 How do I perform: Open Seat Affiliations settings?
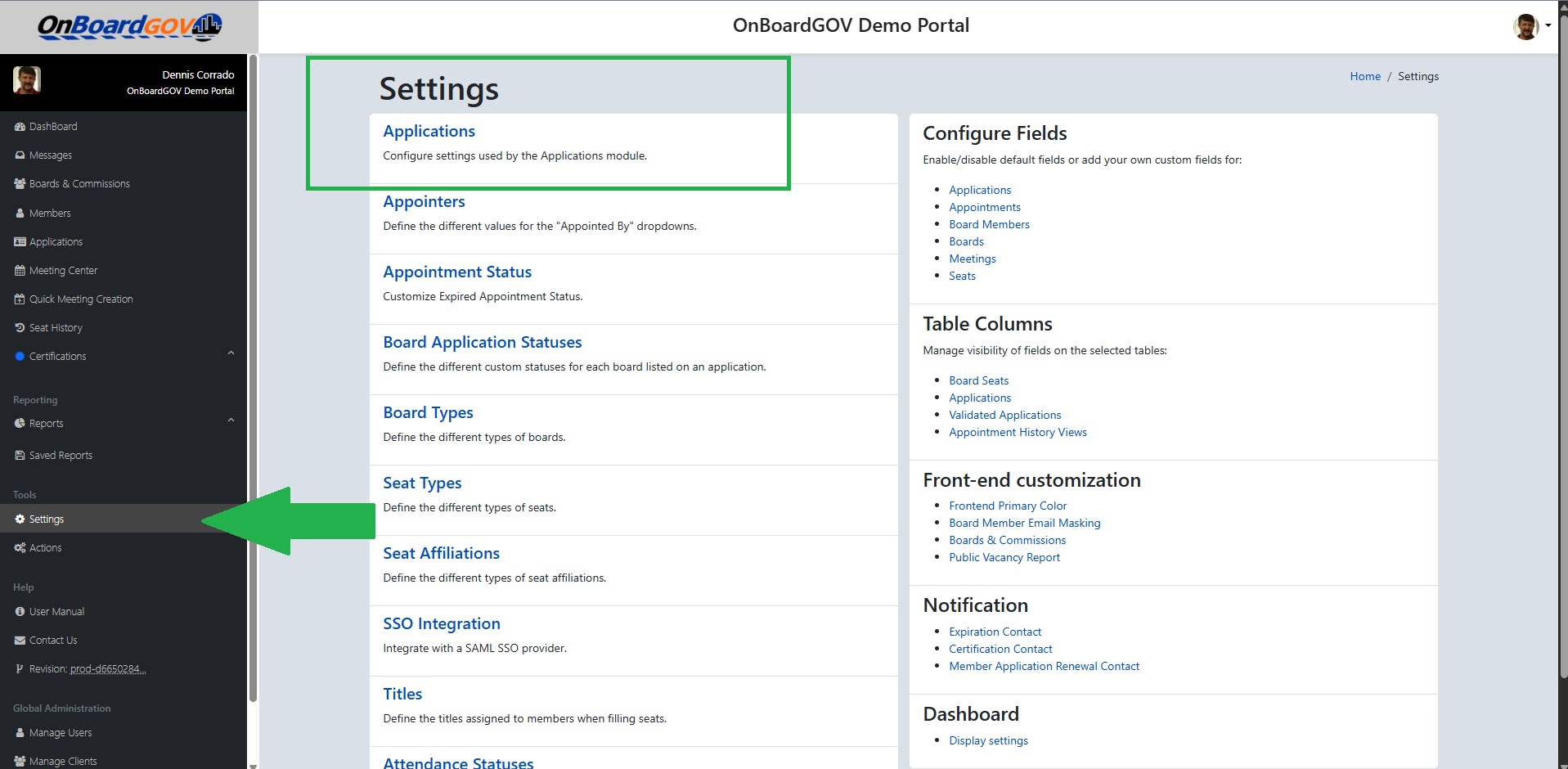441,554
